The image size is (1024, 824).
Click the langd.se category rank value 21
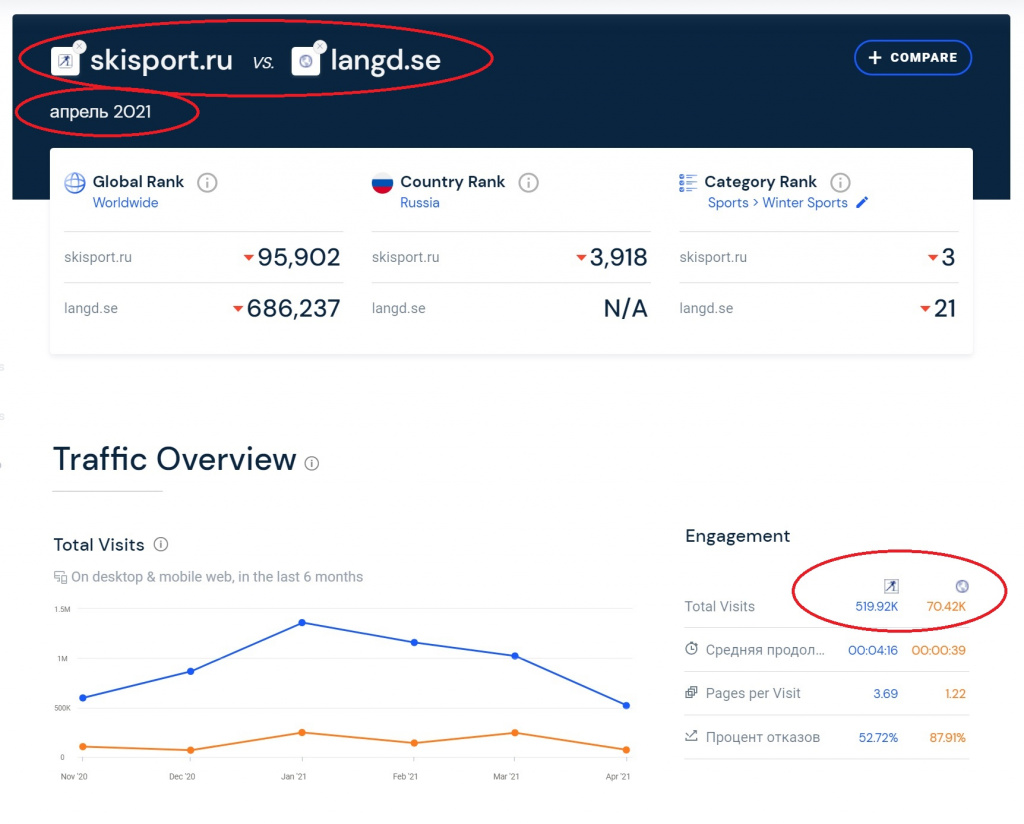(x=945, y=308)
